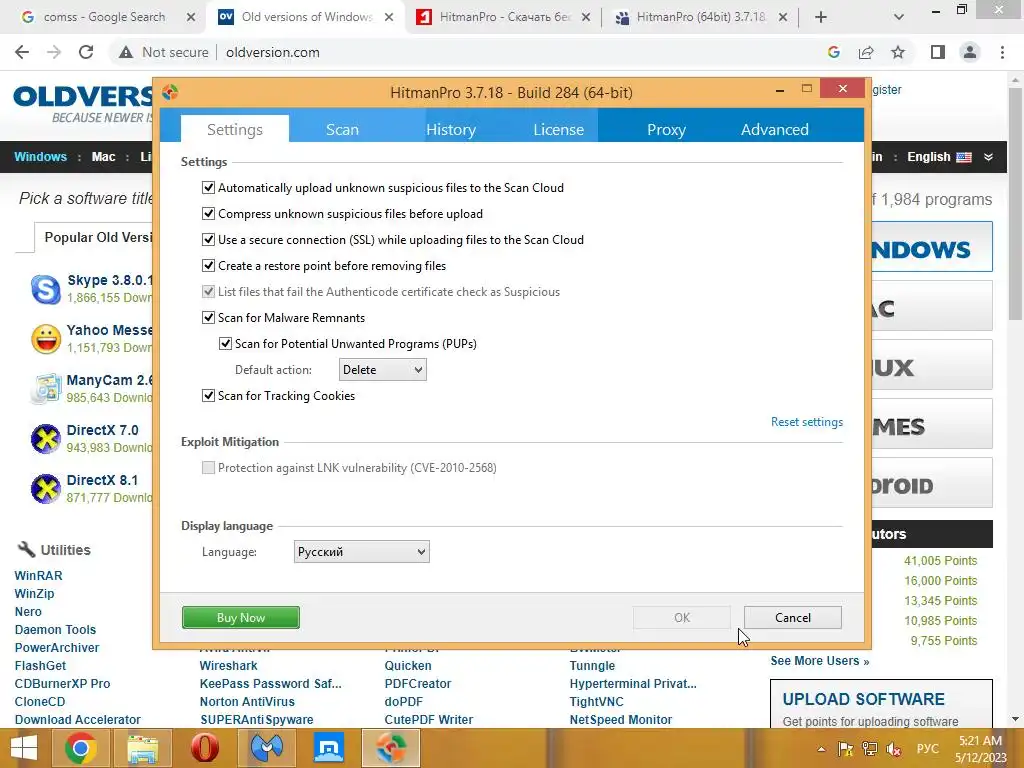1024x768 pixels.
Task: Click Chrome reload page icon
Action: 86,52
